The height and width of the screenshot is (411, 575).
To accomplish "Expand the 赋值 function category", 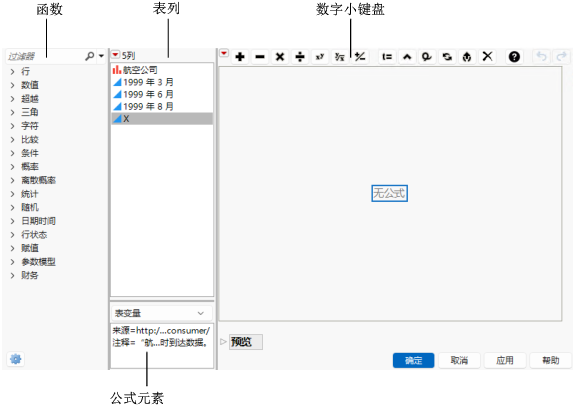I will pos(12,248).
